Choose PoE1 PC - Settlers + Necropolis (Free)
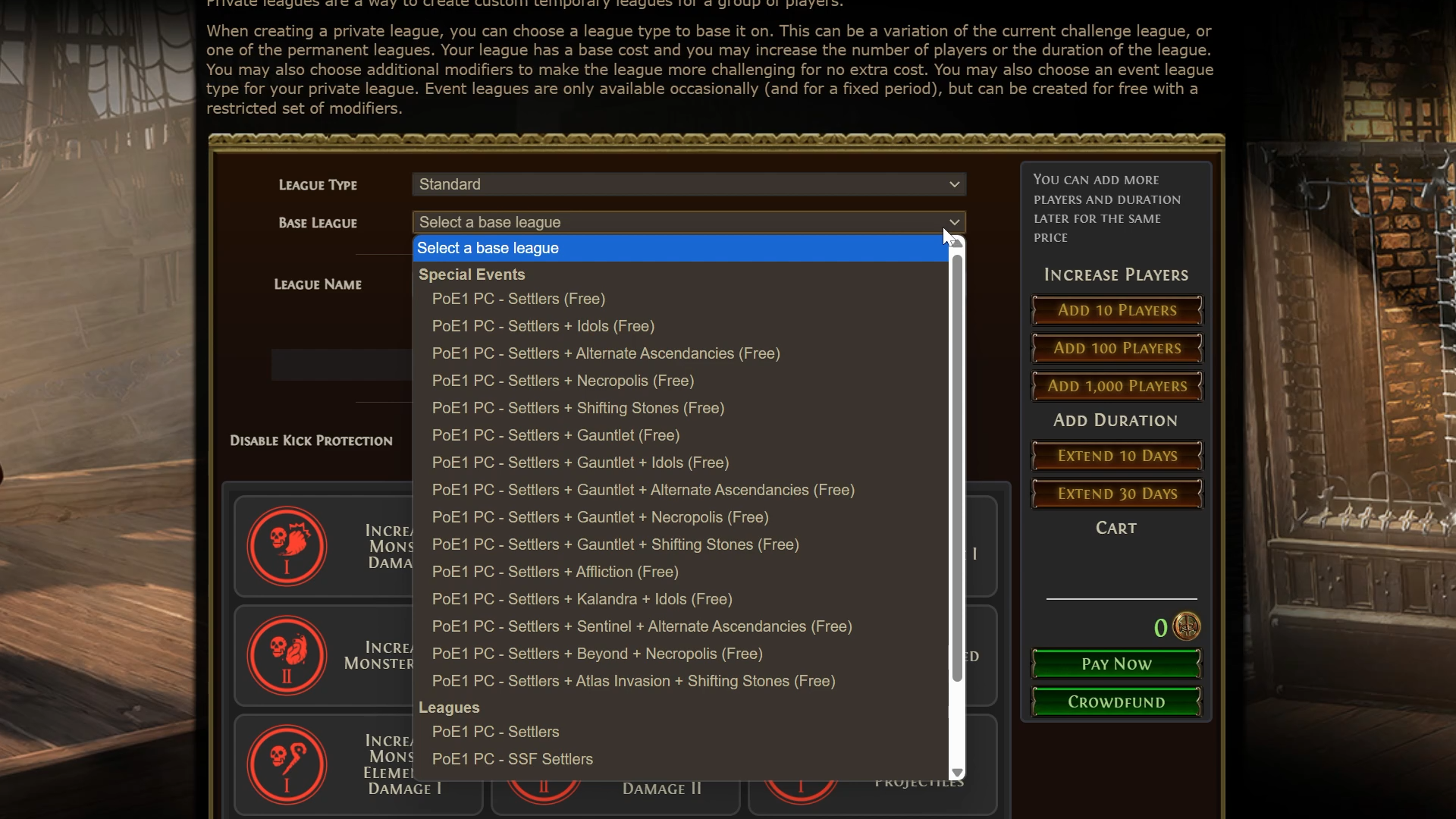 click(563, 381)
